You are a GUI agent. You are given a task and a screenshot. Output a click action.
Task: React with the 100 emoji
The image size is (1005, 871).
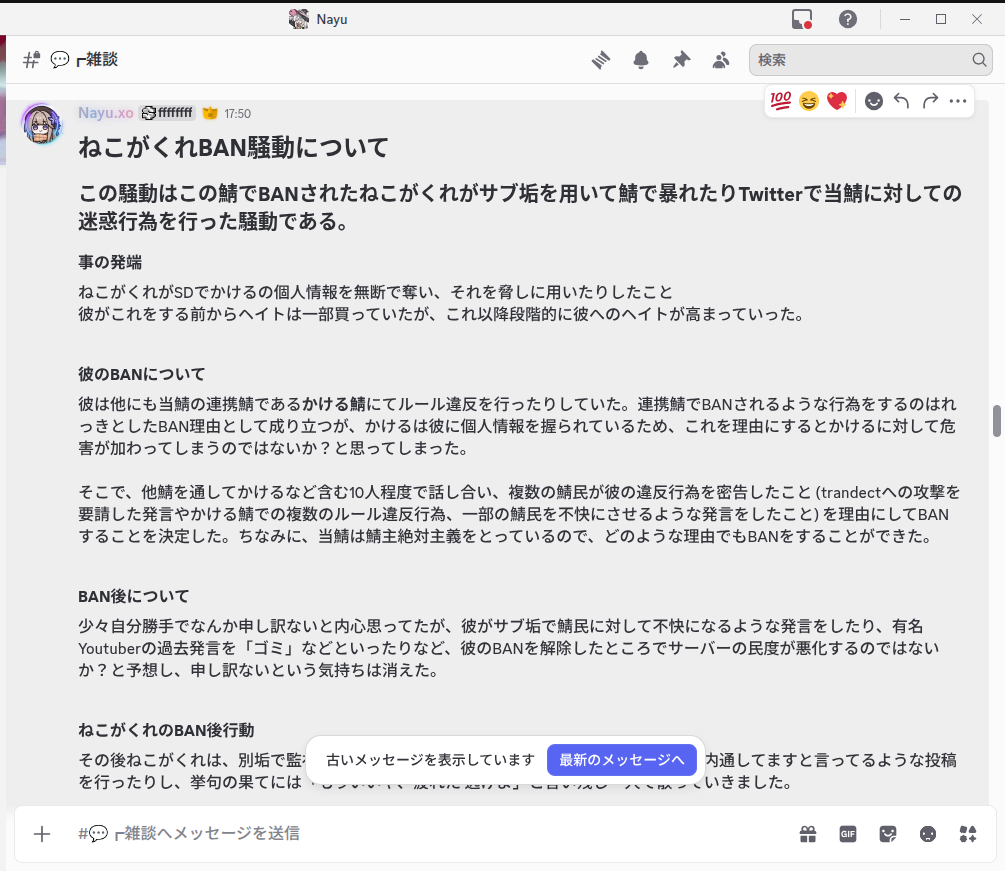[781, 101]
